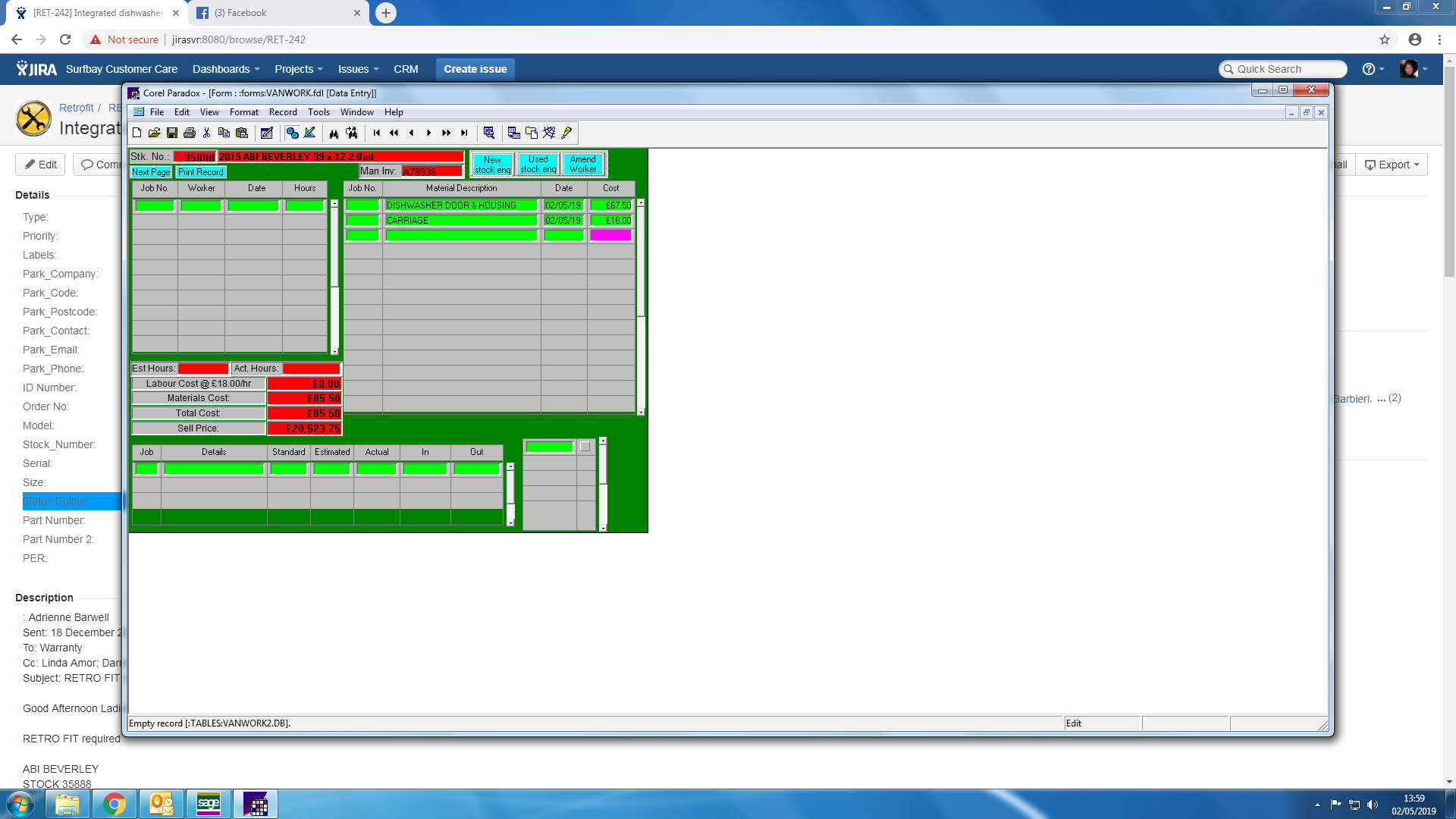The image size is (1456, 819).
Task: Click the Amend Worker button
Action: 582,164
